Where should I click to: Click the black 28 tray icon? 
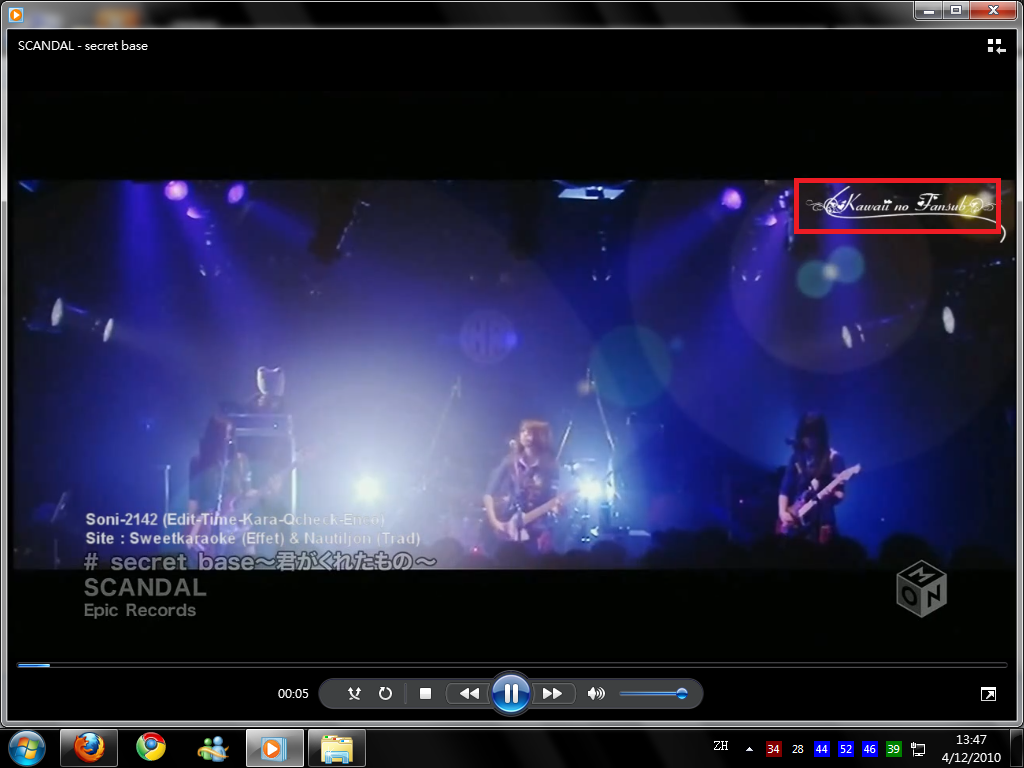(797, 749)
